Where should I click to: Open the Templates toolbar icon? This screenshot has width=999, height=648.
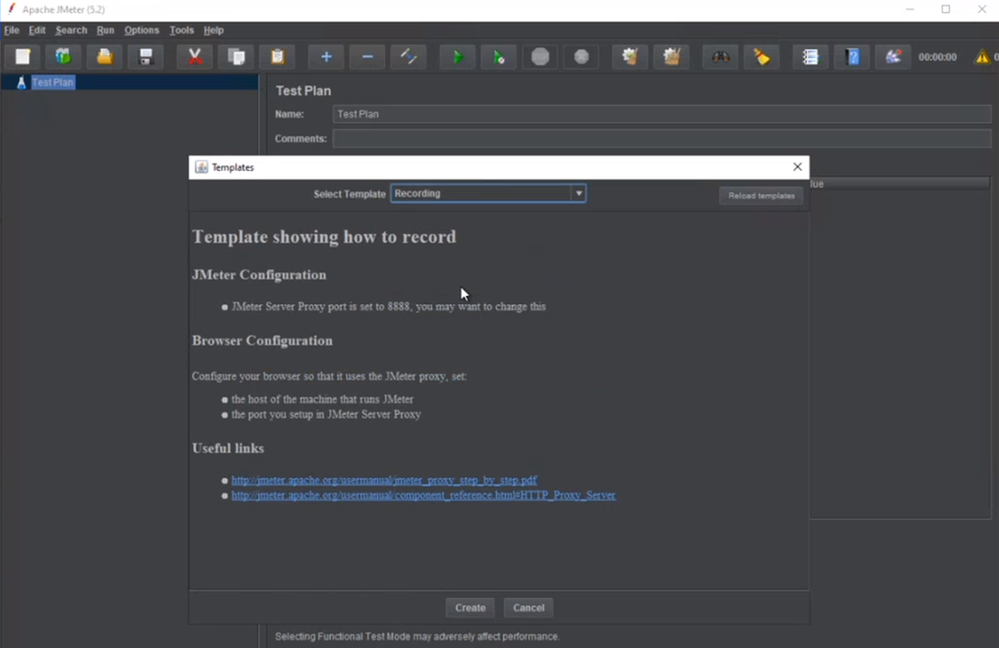coord(63,57)
